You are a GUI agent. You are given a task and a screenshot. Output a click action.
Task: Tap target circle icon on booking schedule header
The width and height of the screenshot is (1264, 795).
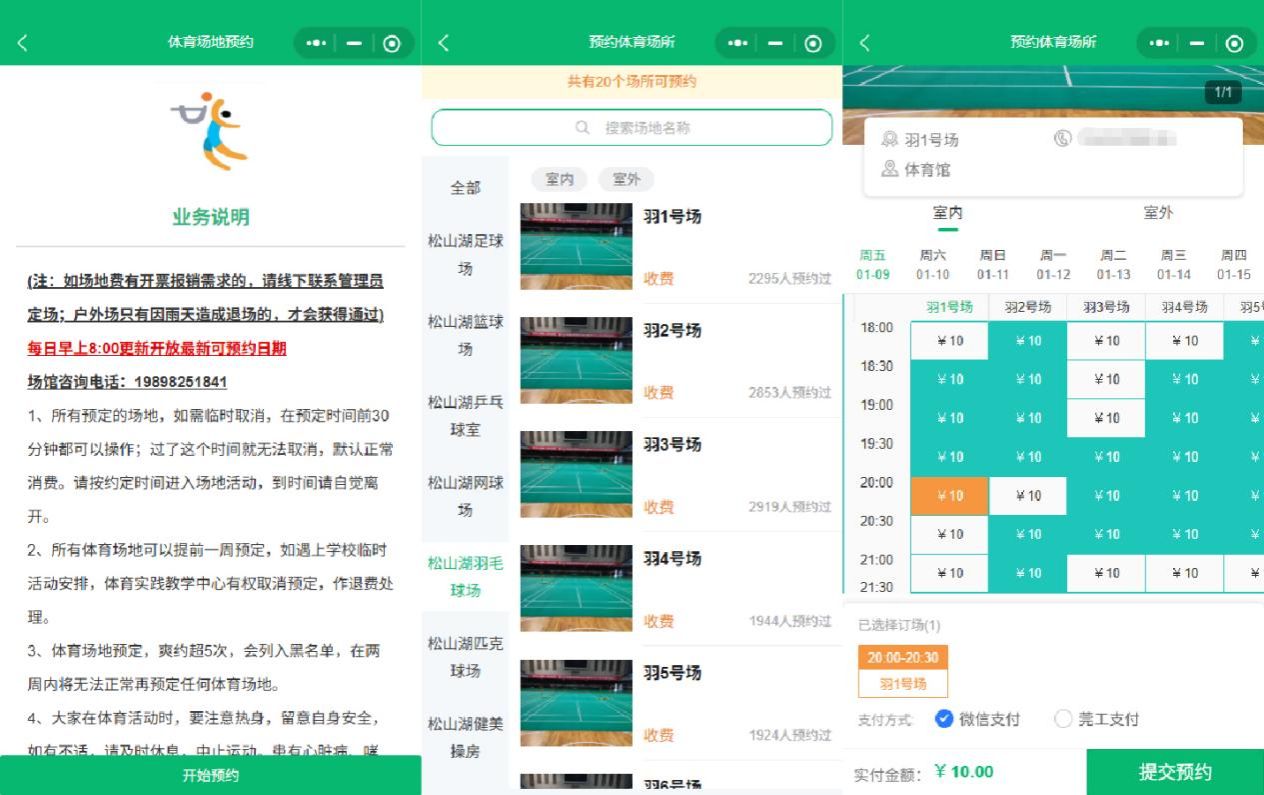point(1235,43)
